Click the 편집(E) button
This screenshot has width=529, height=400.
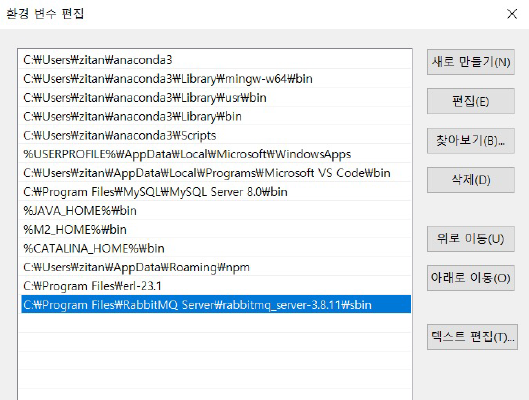click(x=471, y=101)
